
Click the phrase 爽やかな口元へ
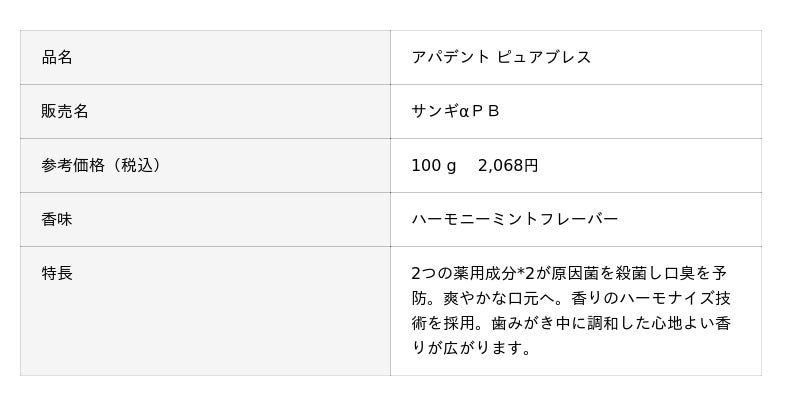497,298
